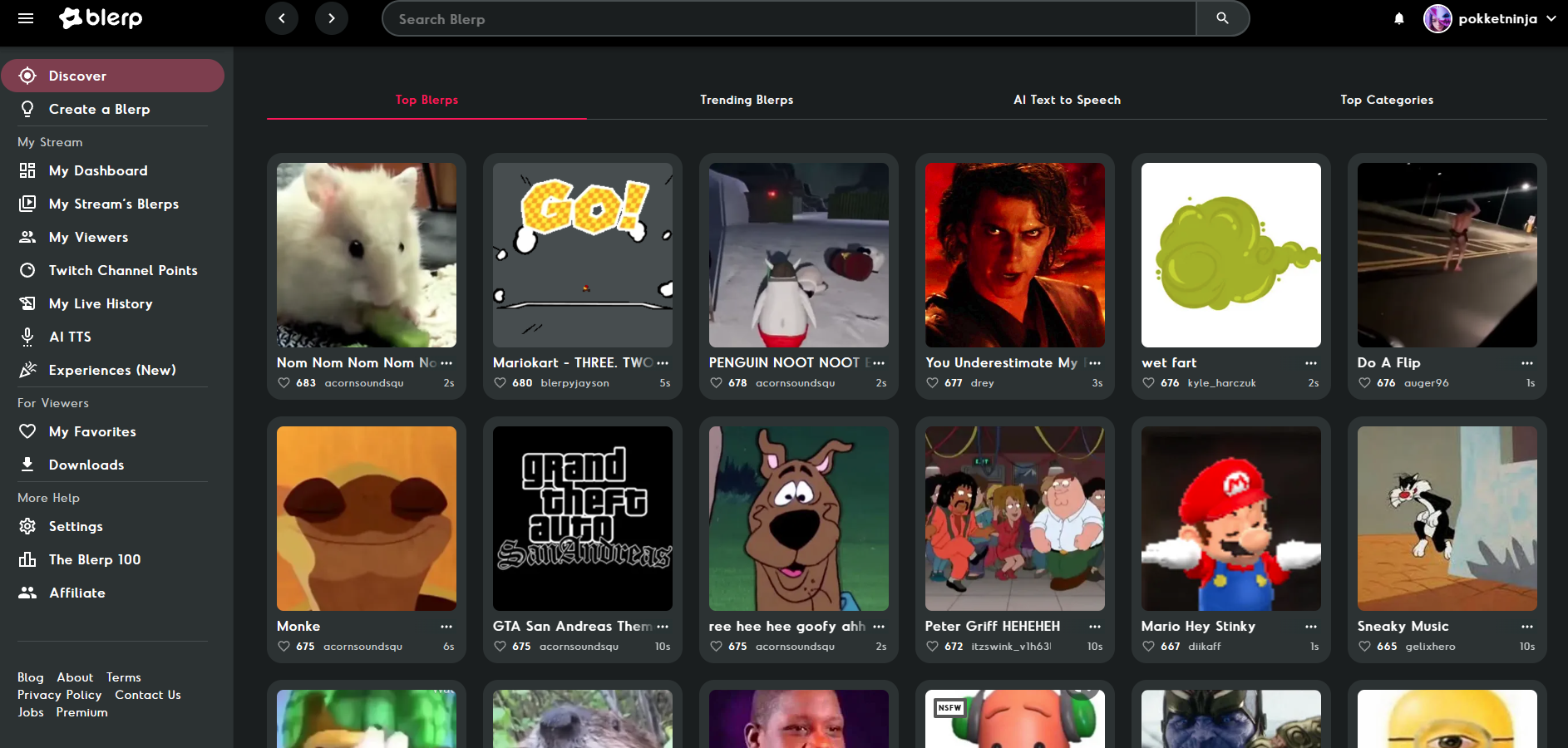Open the Terms footer link
This screenshot has height=748, width=1568.
pos(124,677)
